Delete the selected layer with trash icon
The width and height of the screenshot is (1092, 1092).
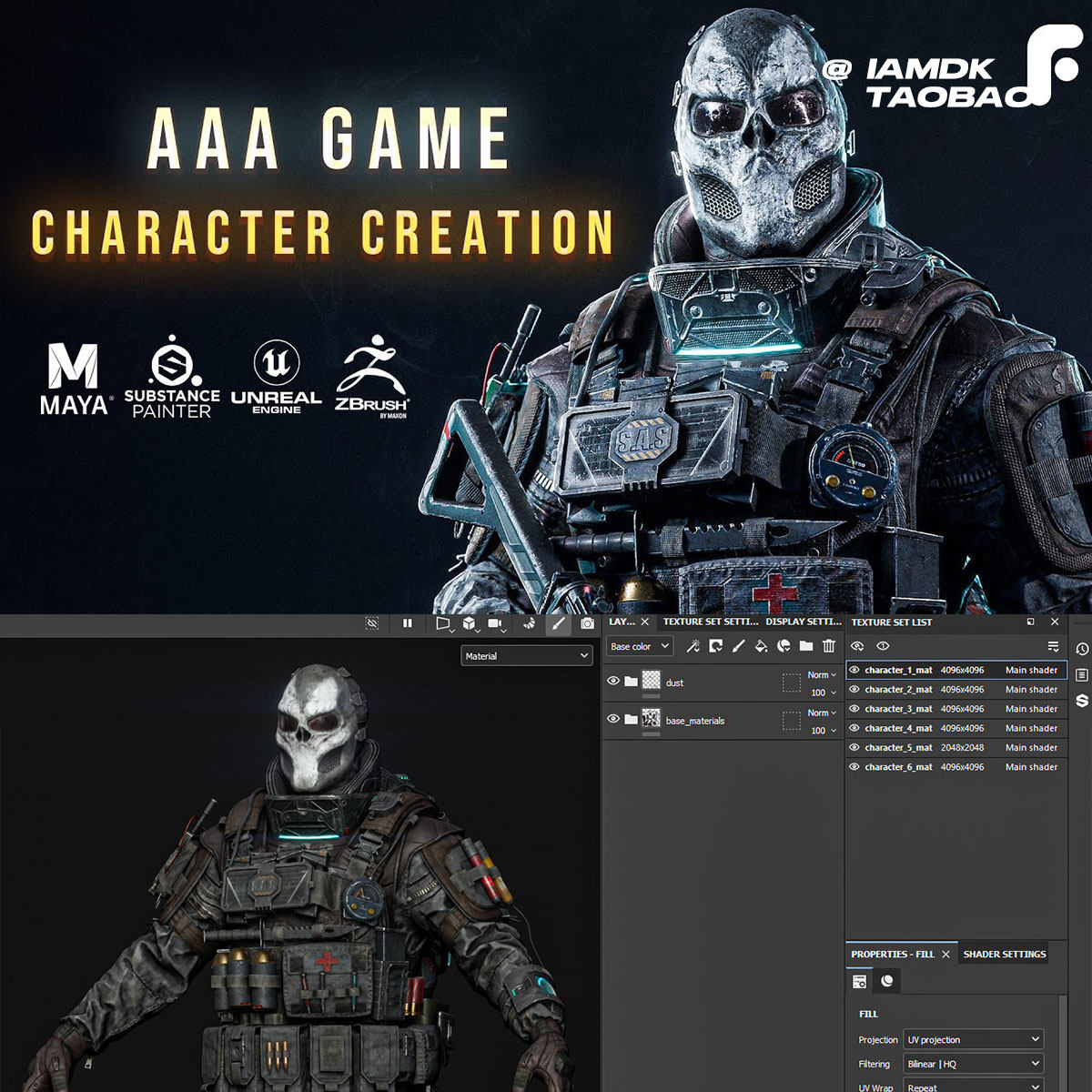click(829, 646)
